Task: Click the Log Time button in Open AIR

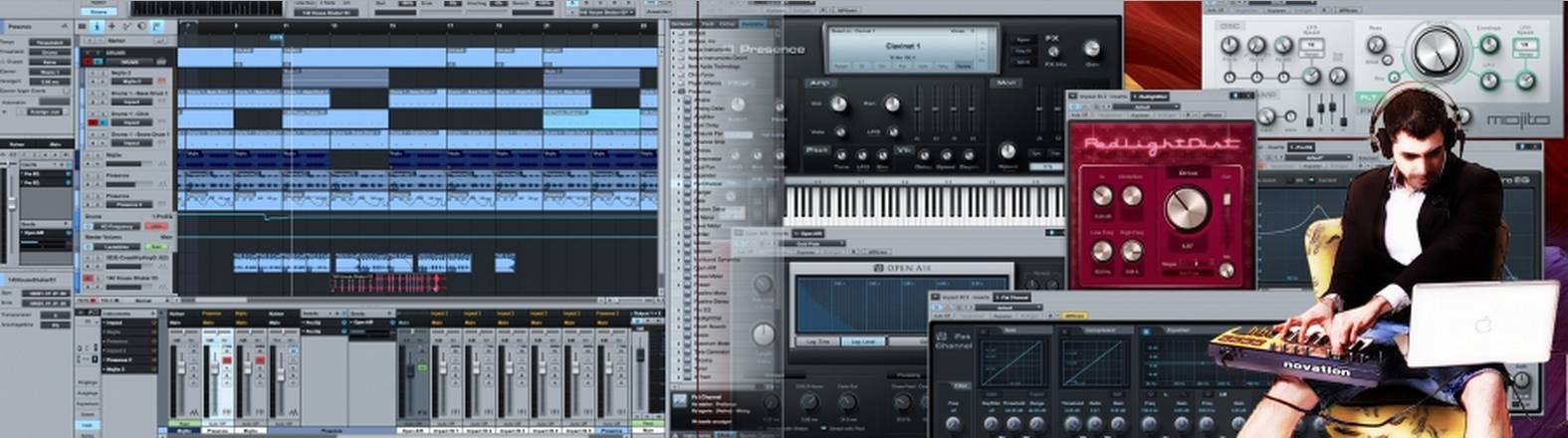Action: (x=816, y=340)
